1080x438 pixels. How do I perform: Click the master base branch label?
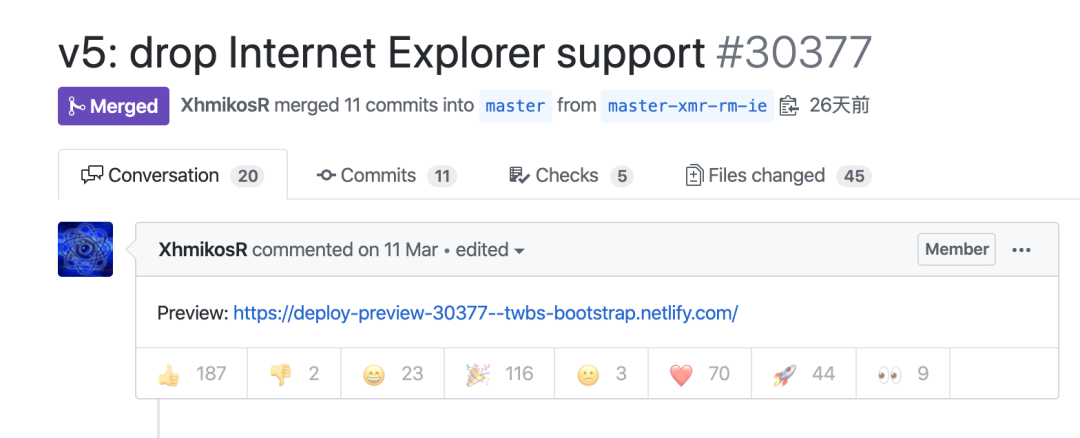[x=515, y=106]
